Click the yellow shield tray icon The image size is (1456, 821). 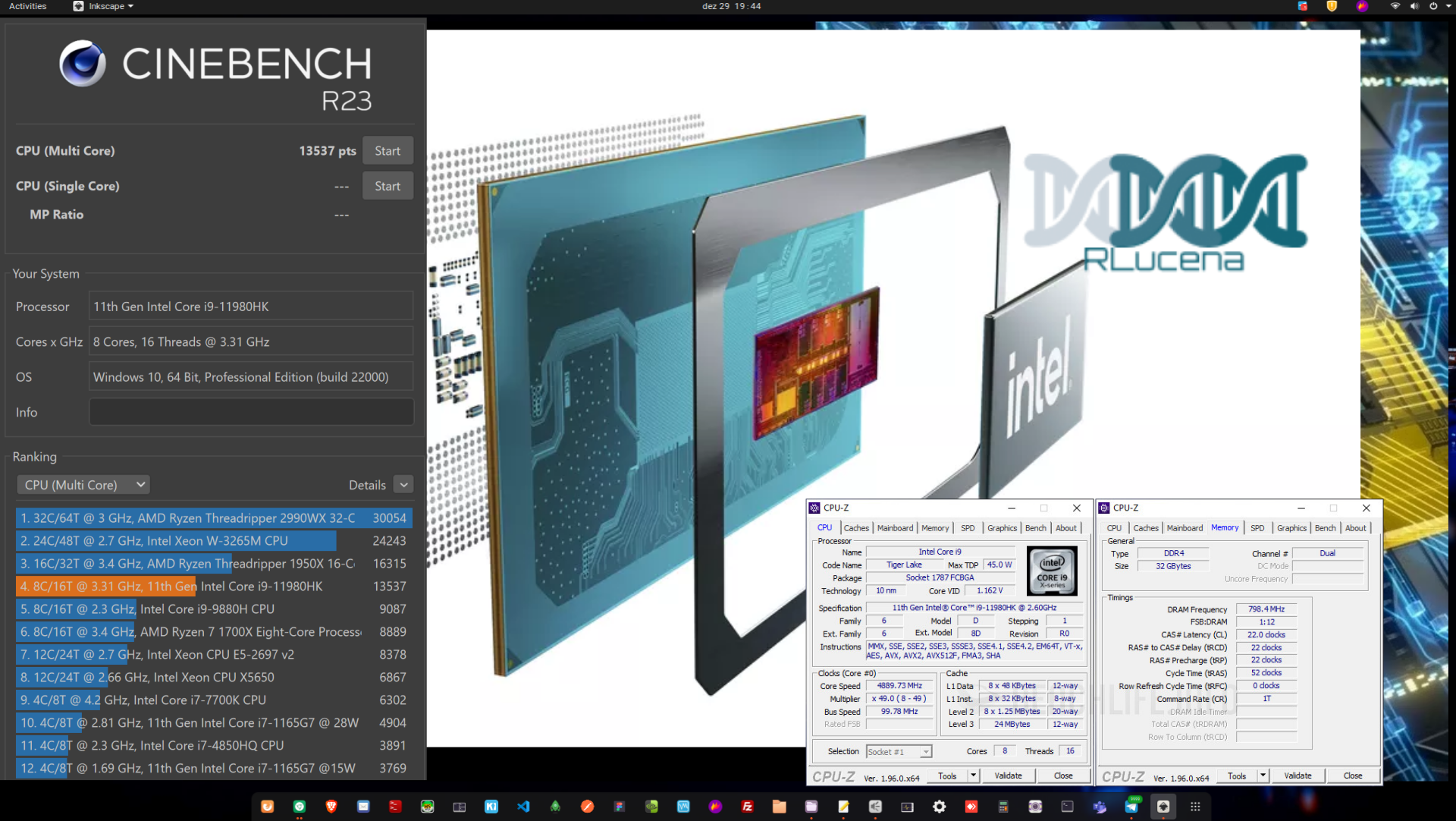(1332, 6)
